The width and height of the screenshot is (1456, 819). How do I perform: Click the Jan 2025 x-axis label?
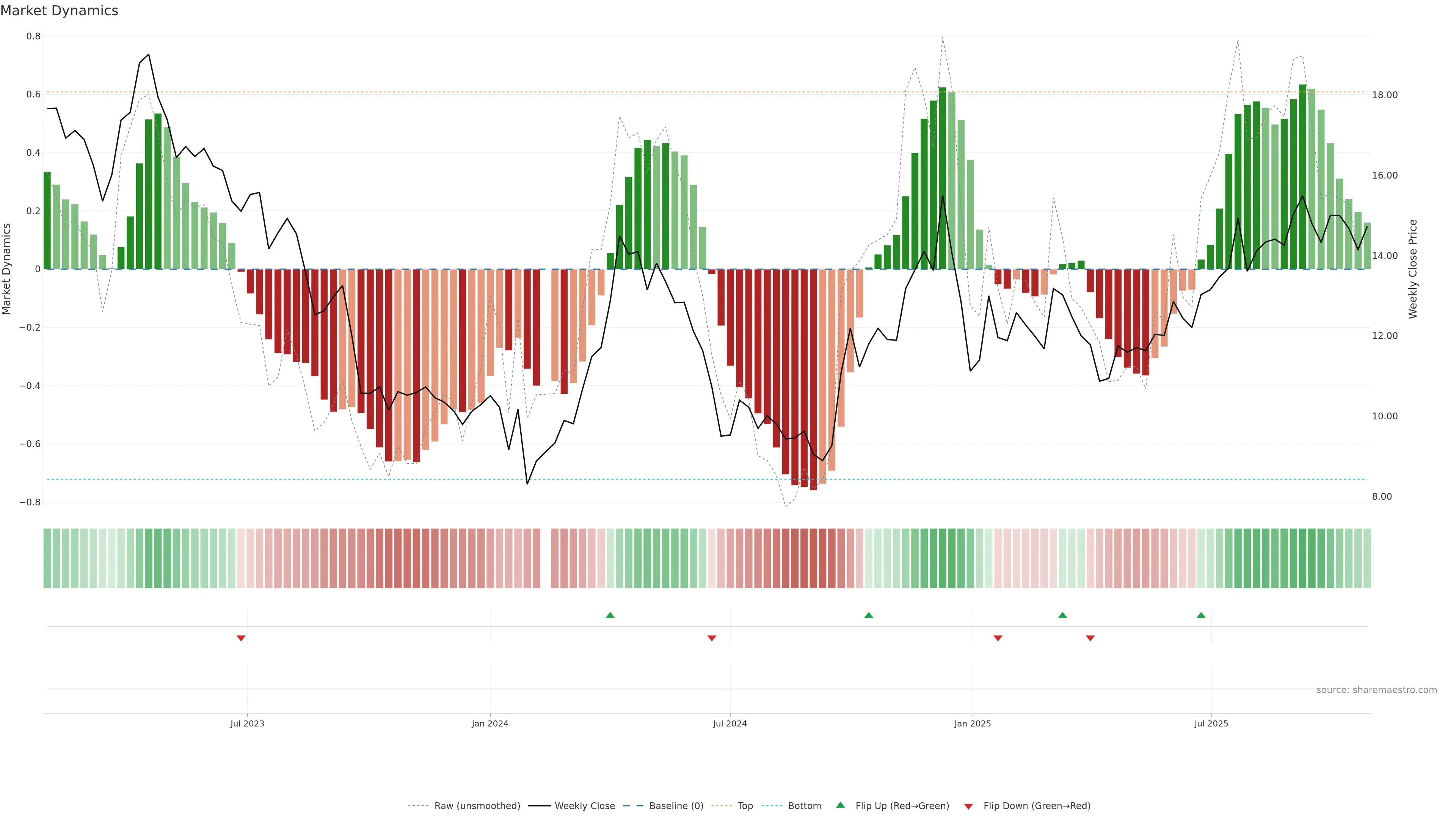(972, 723)
